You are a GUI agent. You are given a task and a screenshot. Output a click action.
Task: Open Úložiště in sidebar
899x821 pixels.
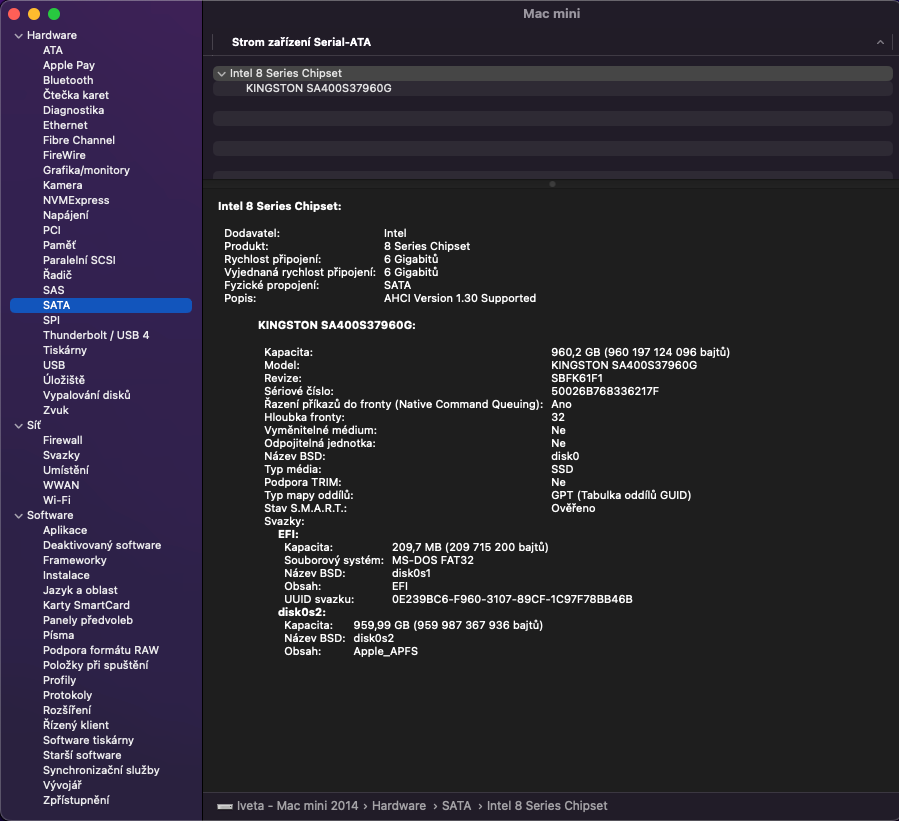(x=64, y=380)
